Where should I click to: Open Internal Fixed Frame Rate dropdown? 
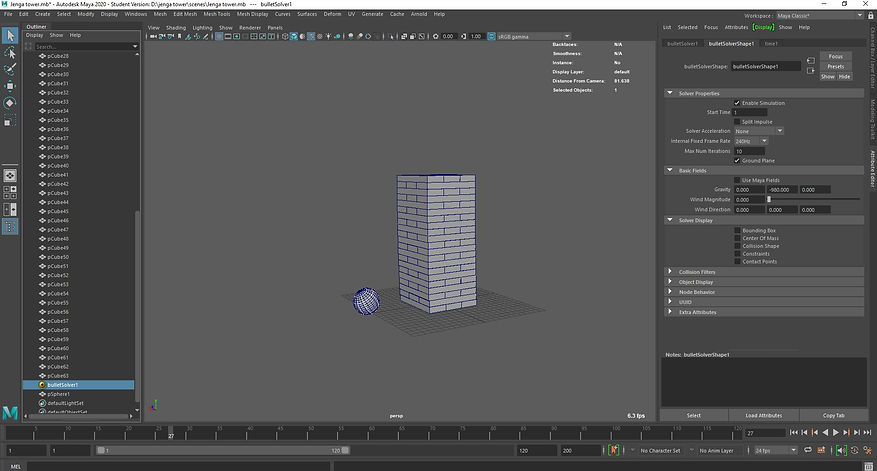click(x=751, y=141)
